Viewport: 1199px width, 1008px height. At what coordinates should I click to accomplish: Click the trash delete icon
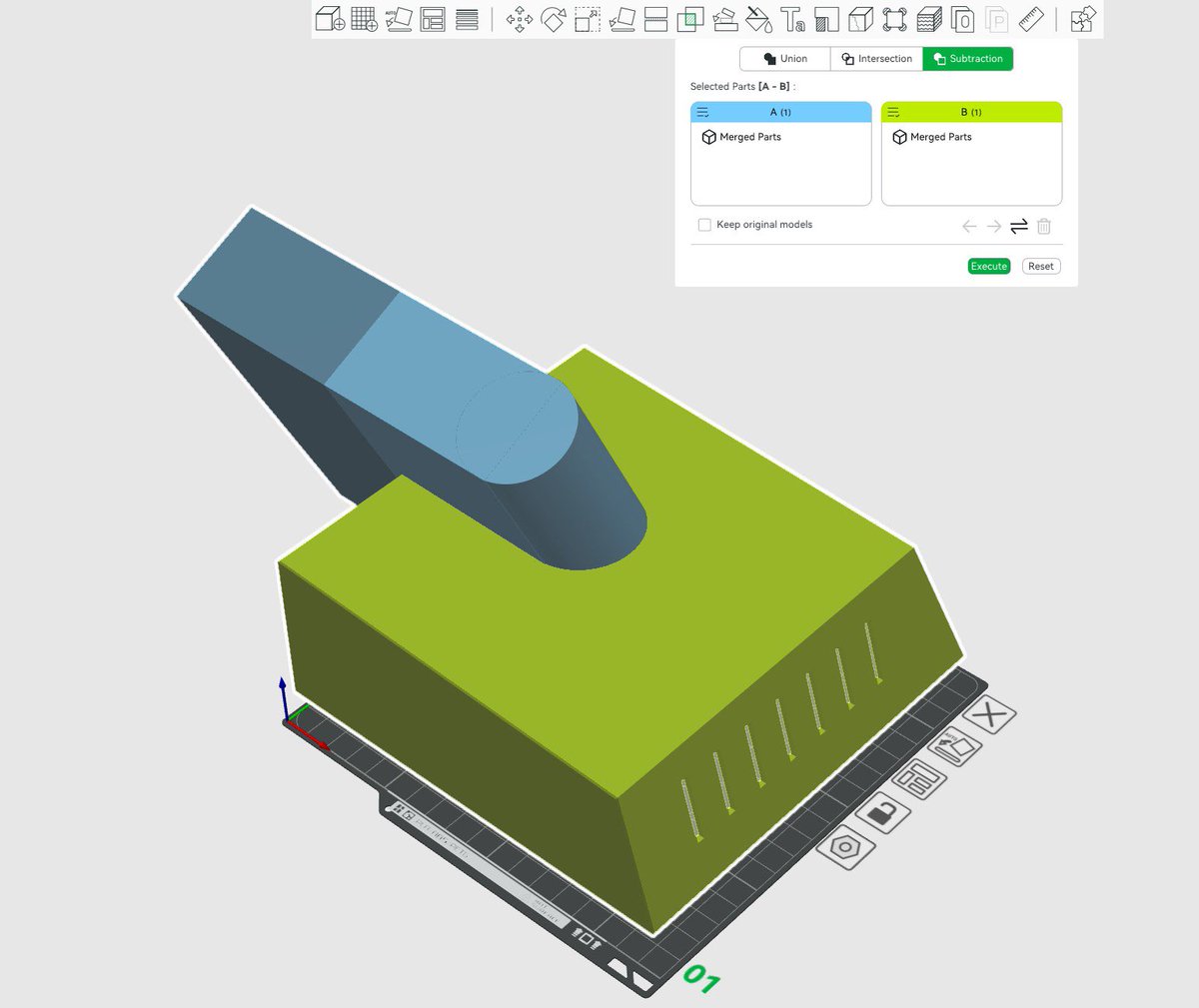[x=1044, y=227]
